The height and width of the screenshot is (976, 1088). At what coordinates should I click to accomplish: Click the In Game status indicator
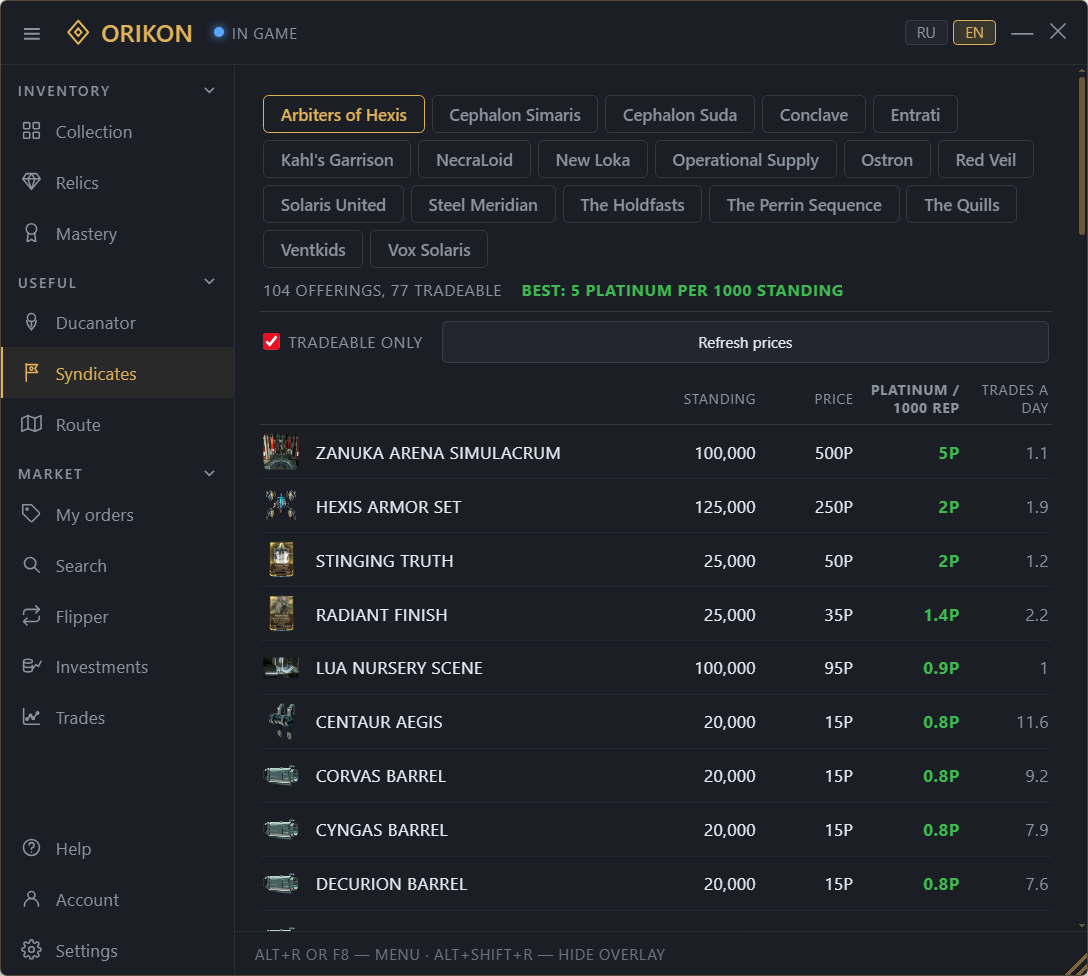(x=255, y=33)
